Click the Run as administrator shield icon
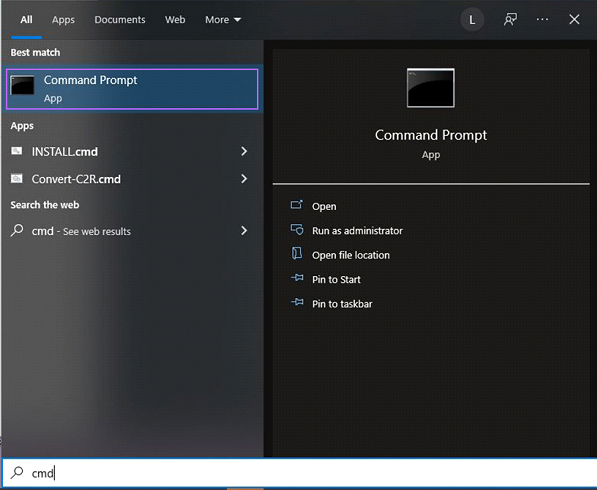This screenshot has width=597, height=490. [297, 229]
